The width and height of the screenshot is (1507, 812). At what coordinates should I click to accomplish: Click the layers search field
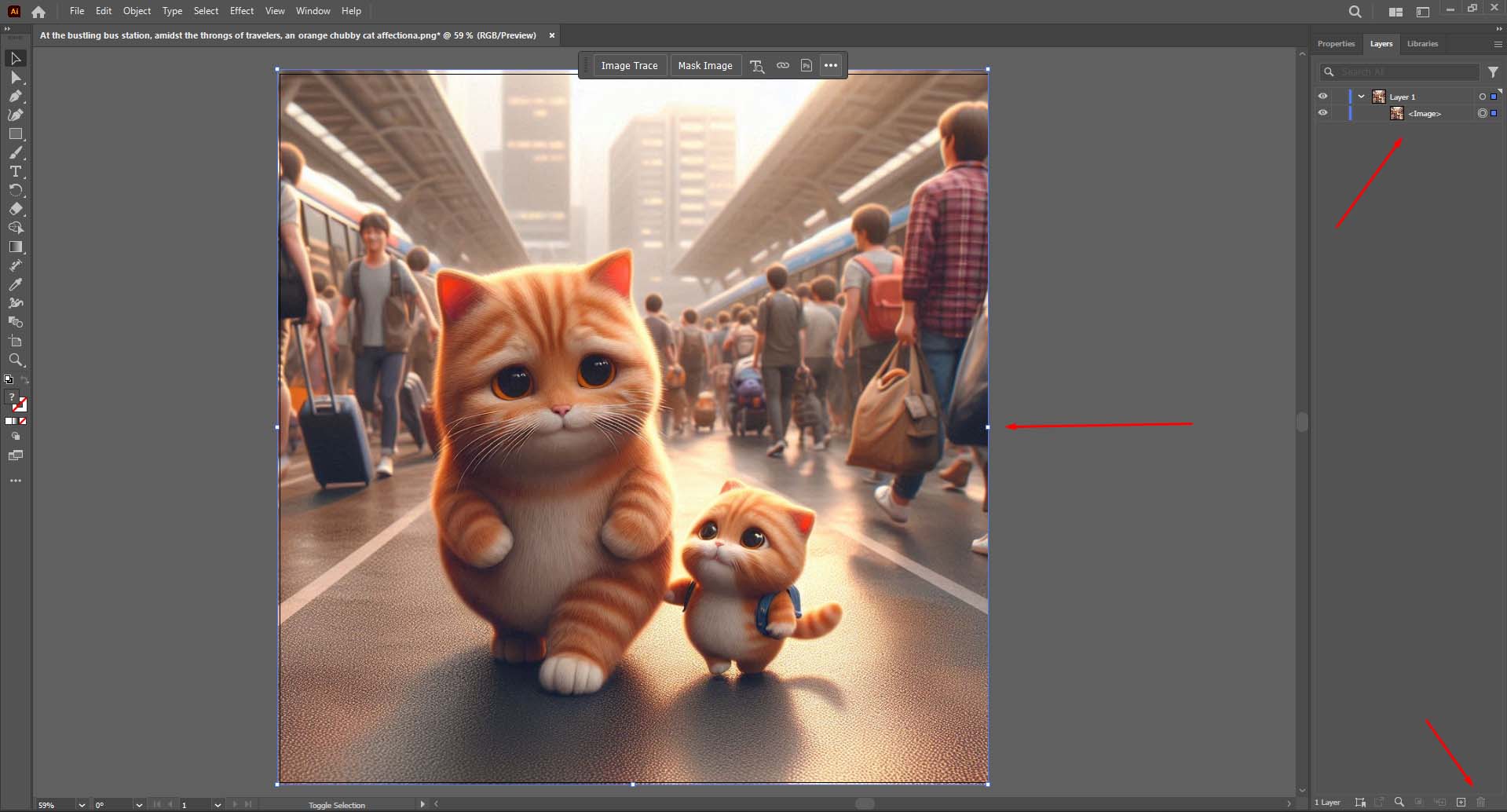pyautogui.click(x=1398, y=71)
